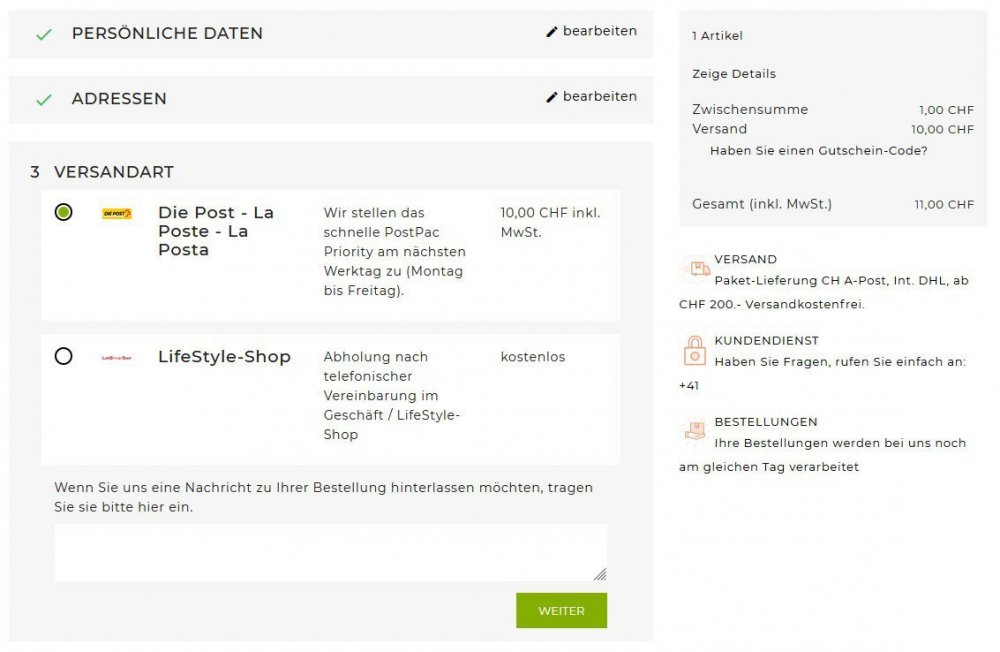Click the textarea resize grip

pyautogui.click(x=601, y=573)
